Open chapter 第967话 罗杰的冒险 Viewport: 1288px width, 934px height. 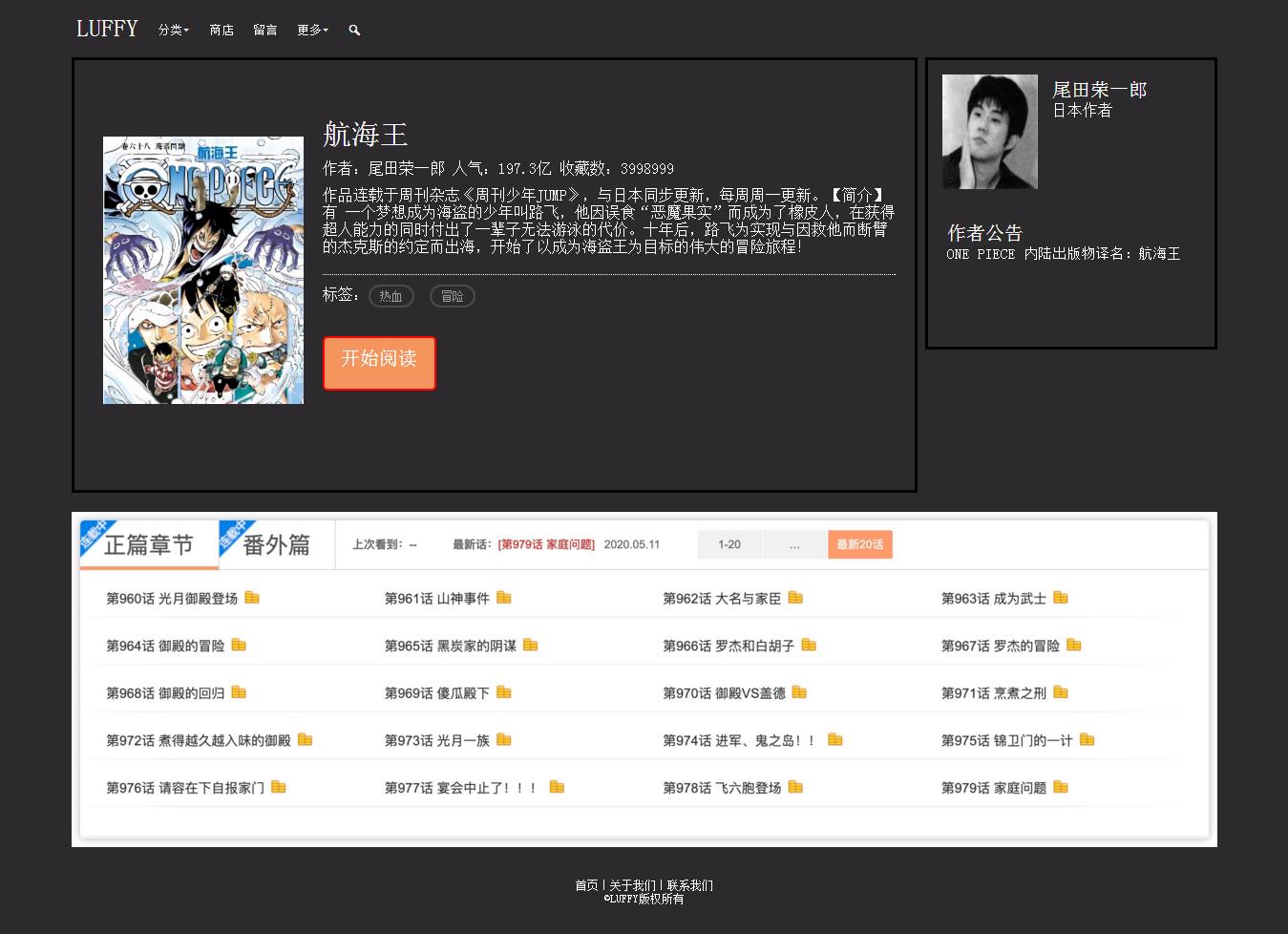[1001, 647]
